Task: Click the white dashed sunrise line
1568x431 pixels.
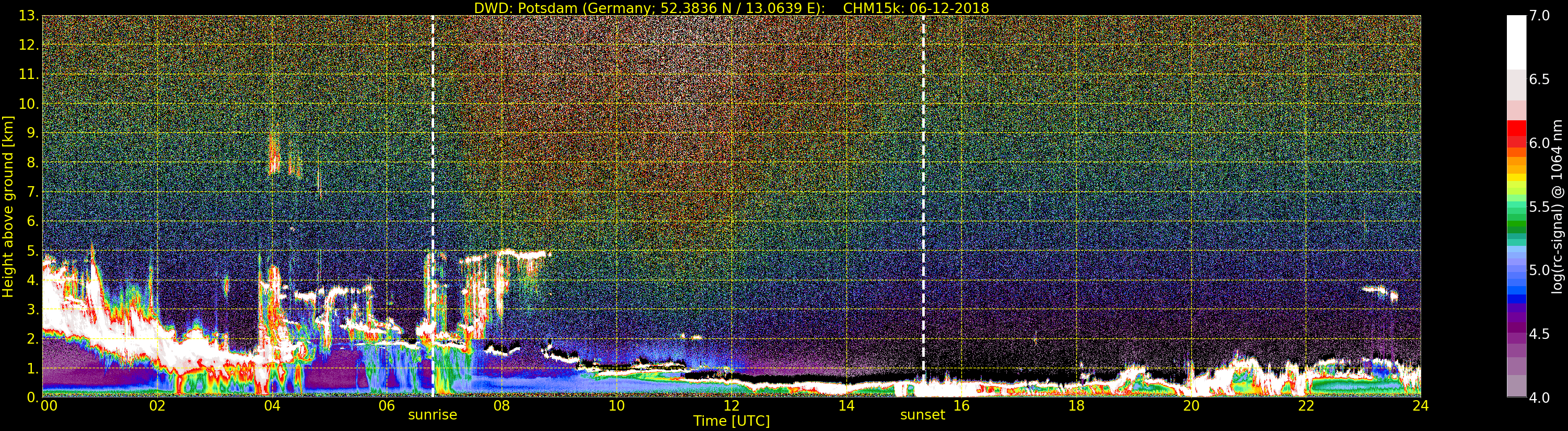Action: click(x=432, y=206)
